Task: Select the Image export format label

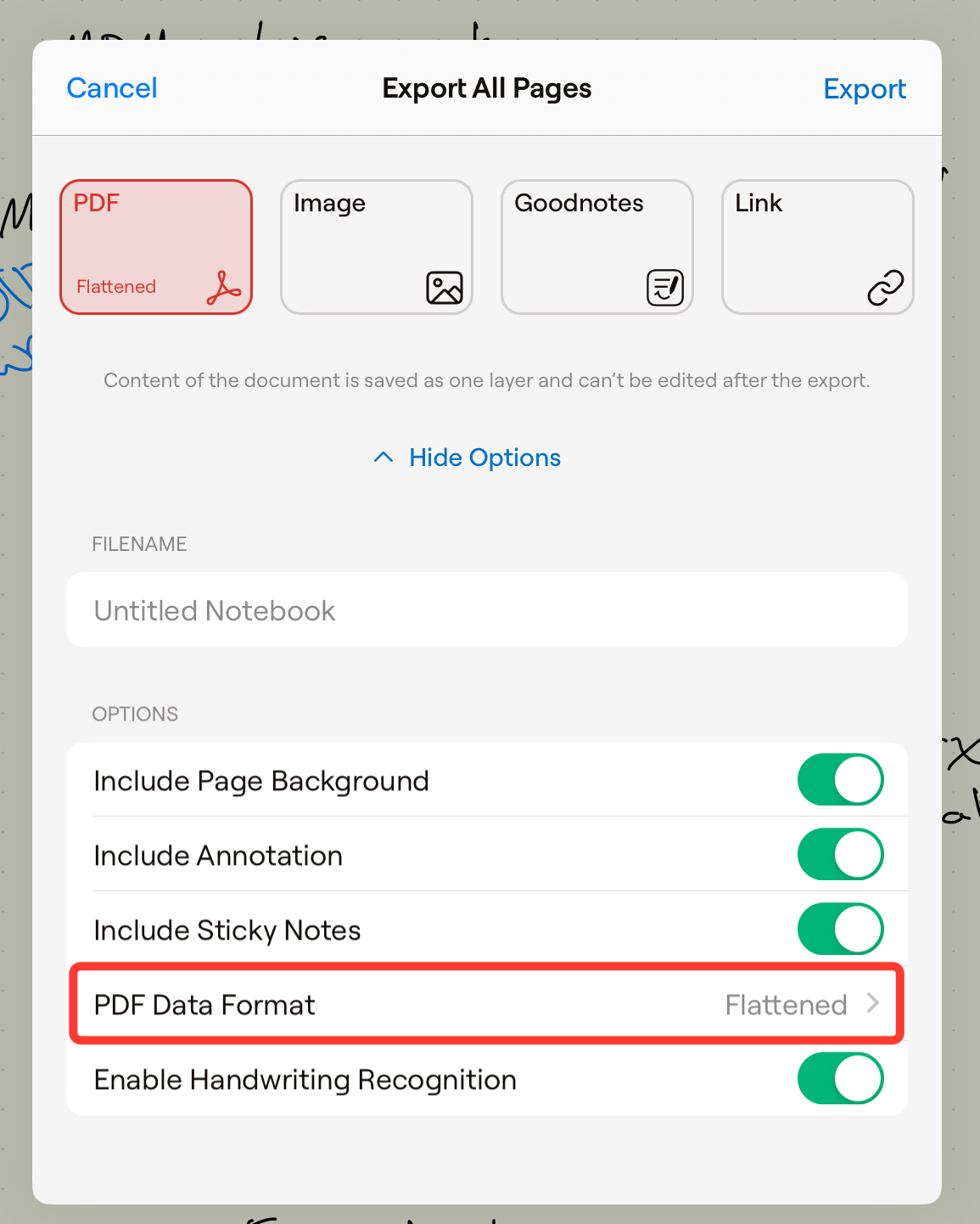Action: click(329, 203)
